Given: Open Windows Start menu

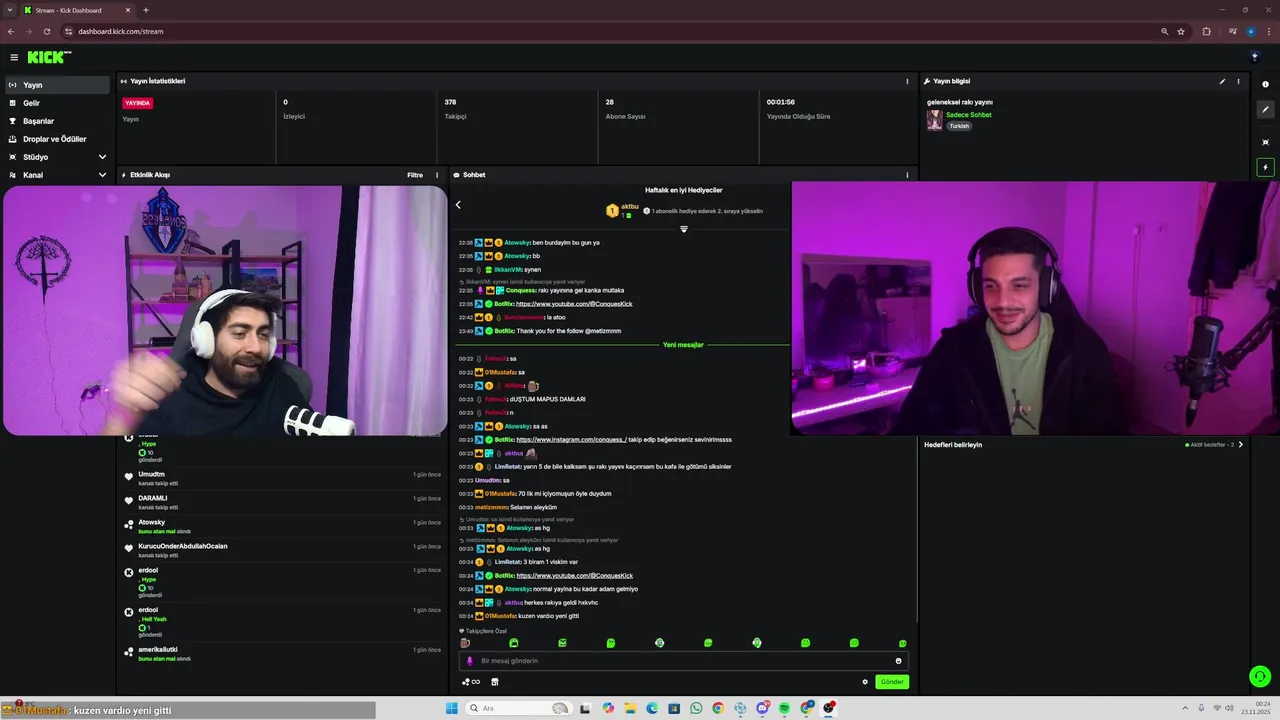Looking at the screenshot, I should point(451,708).
